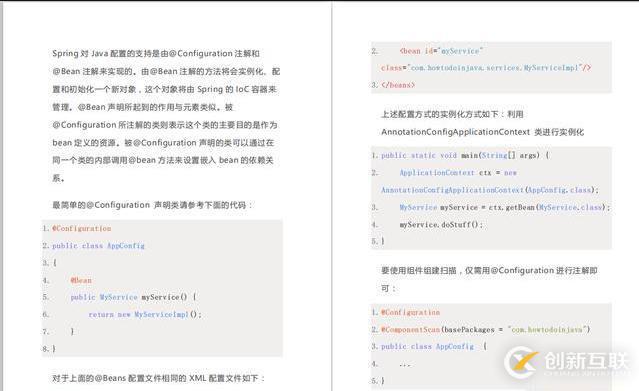639x391 pixels.
Task: Click the text 'Spring 对 Java 配置的支持是由@Configuration 注解和'
Action: (156, 53)
